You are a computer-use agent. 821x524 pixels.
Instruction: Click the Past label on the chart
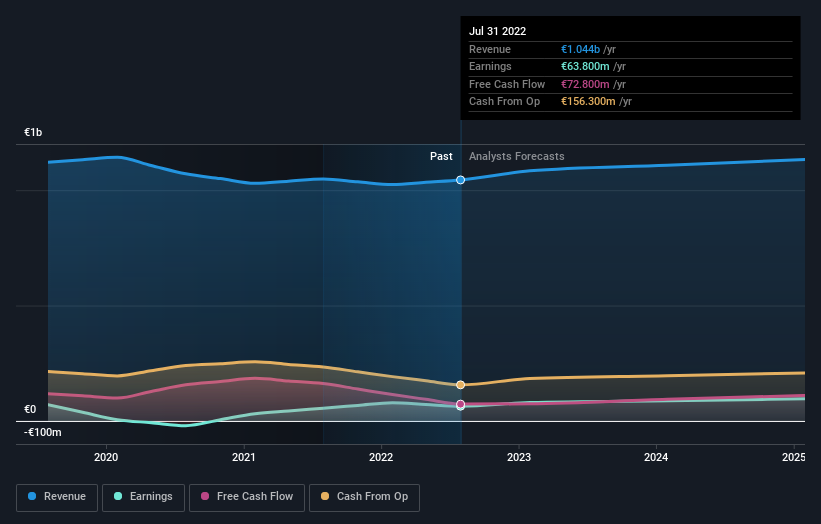[441, 156]
